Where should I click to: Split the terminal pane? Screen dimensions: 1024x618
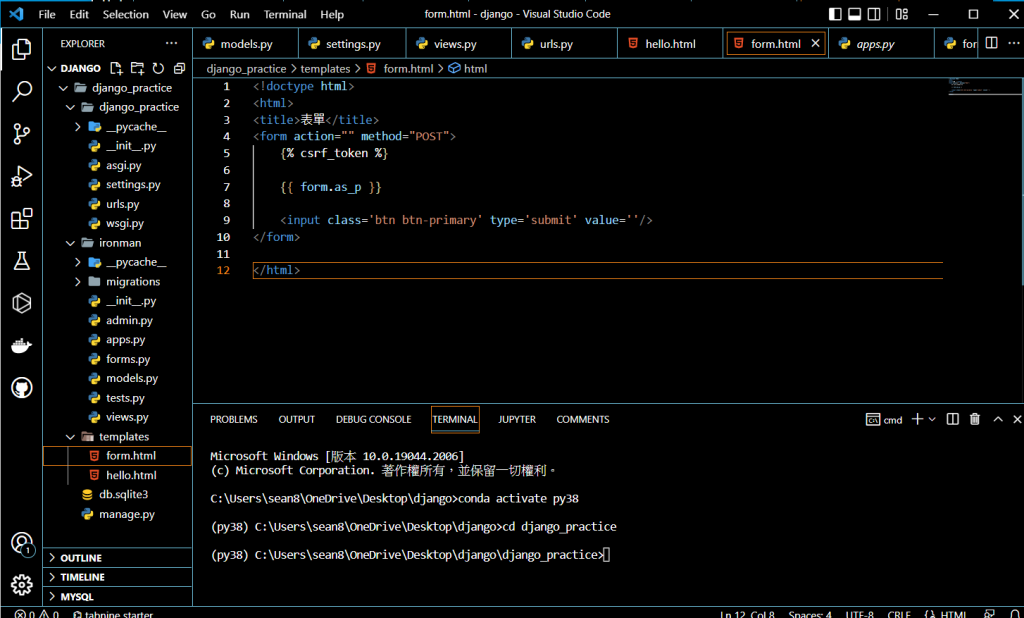coord(953,419)
